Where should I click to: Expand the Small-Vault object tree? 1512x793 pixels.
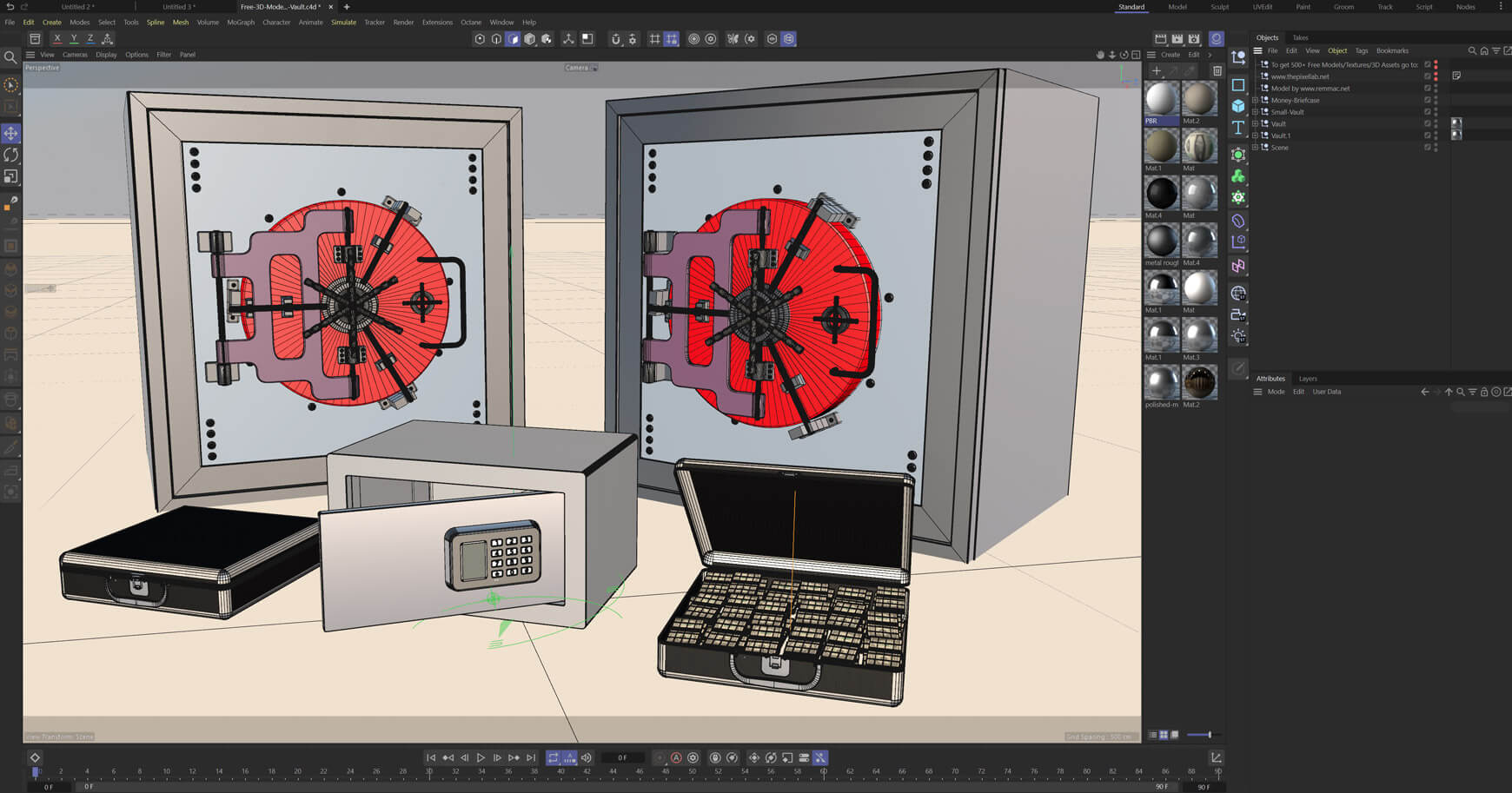tap(1255, 112)
